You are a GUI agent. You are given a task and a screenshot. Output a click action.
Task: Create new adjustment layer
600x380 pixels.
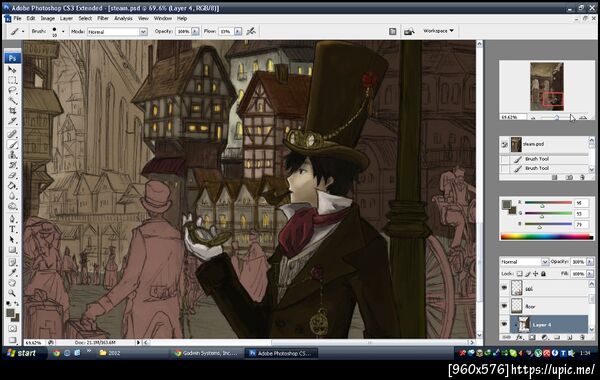point(545,338)
